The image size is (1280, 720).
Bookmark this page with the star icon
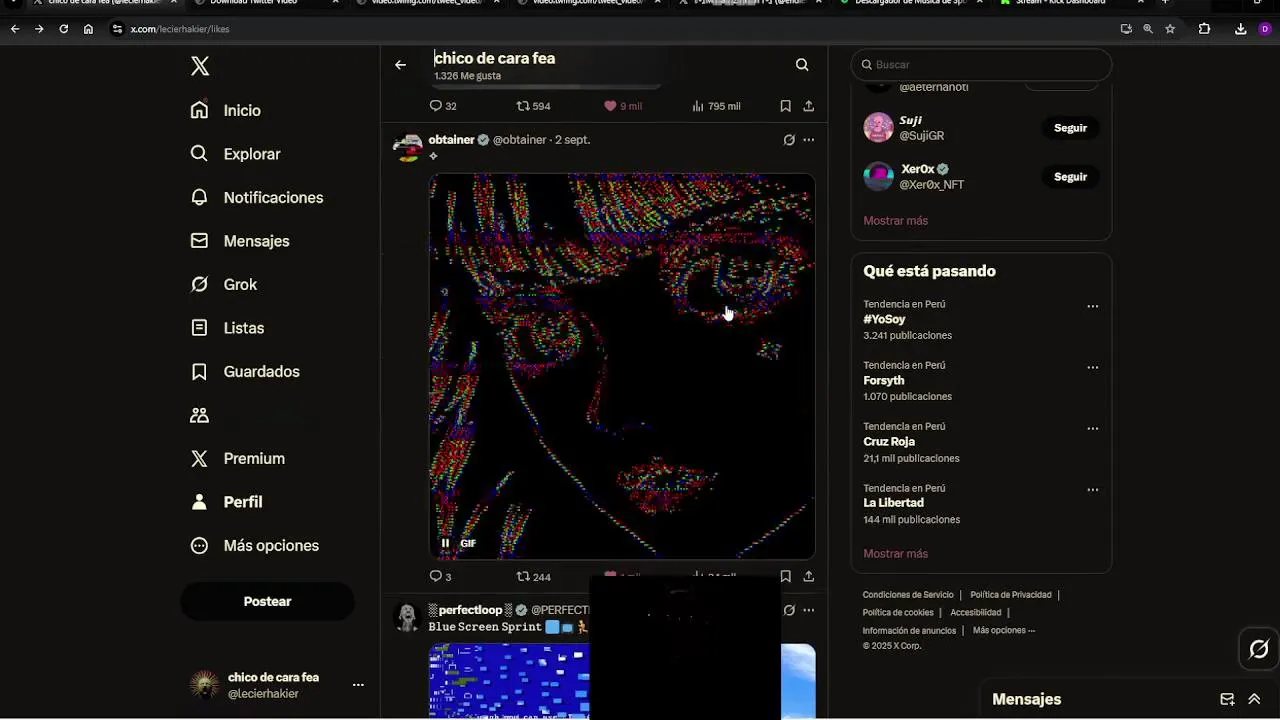pyautogui.click(x=1170, y=29)
